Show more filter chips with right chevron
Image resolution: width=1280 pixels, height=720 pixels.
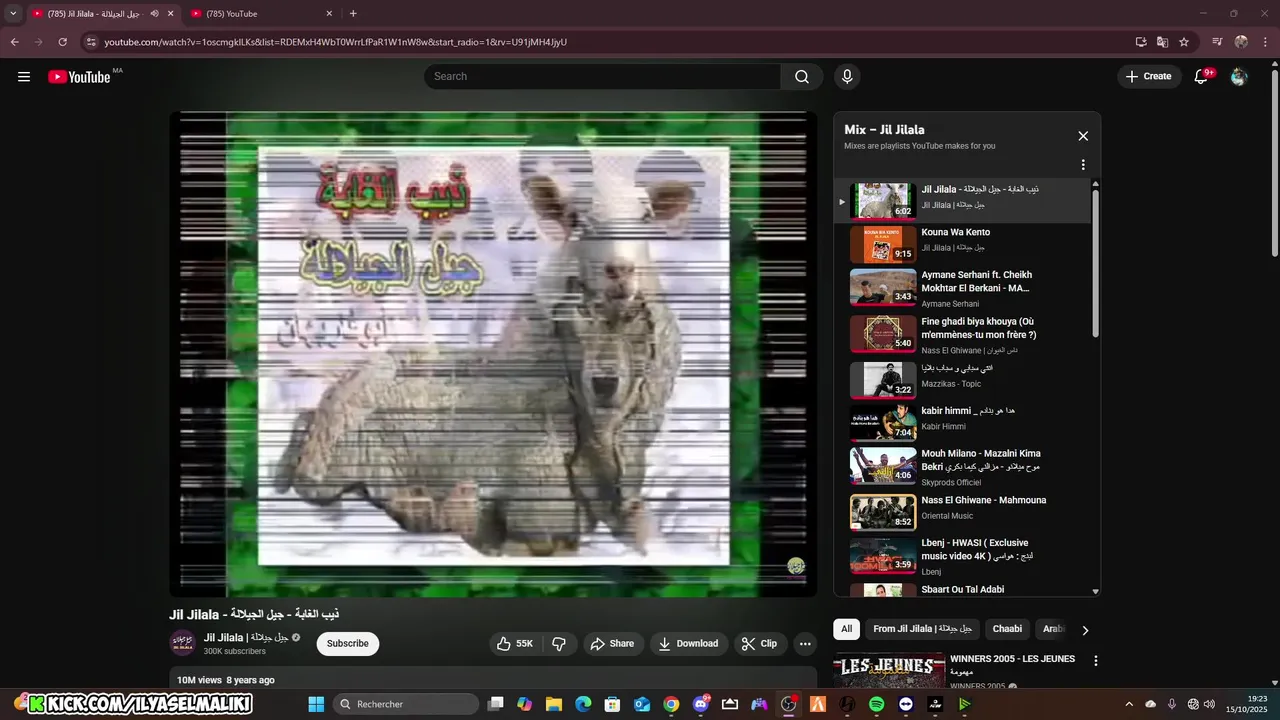(x=1085, y=630)
